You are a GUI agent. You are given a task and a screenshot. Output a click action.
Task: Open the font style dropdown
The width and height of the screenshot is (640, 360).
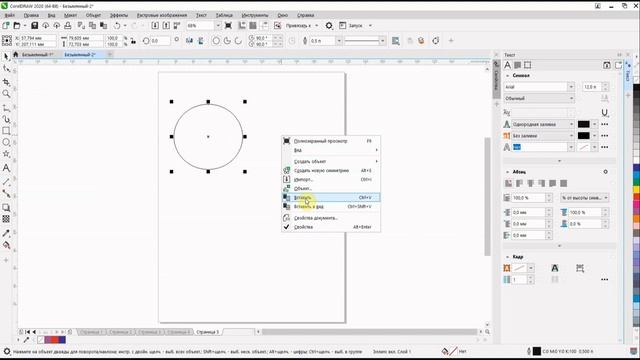tap(571, 98)
